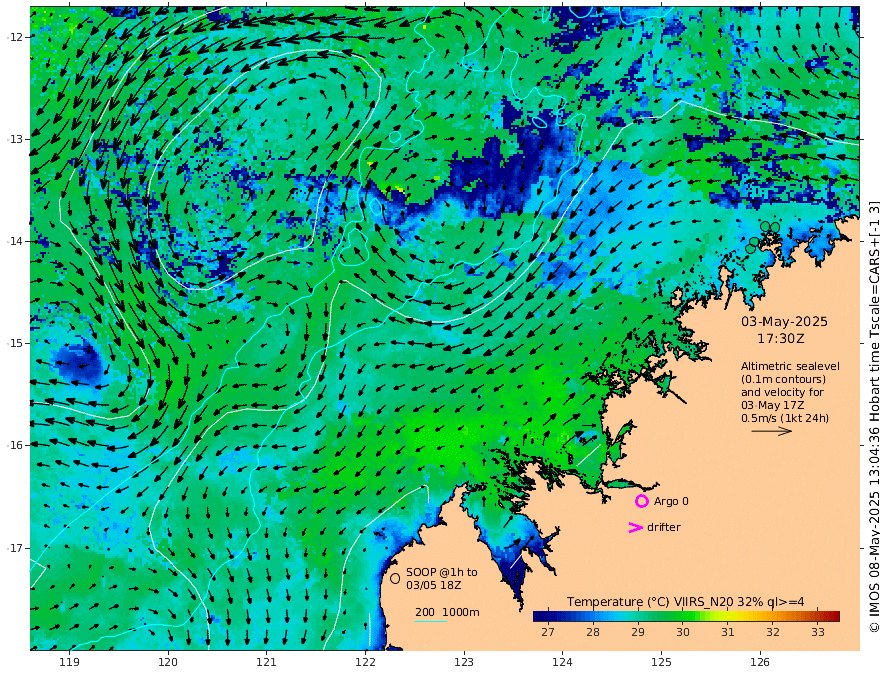880x680 pixels.
Task: Click the longitude 125 axis label
Action: [661, 663]
